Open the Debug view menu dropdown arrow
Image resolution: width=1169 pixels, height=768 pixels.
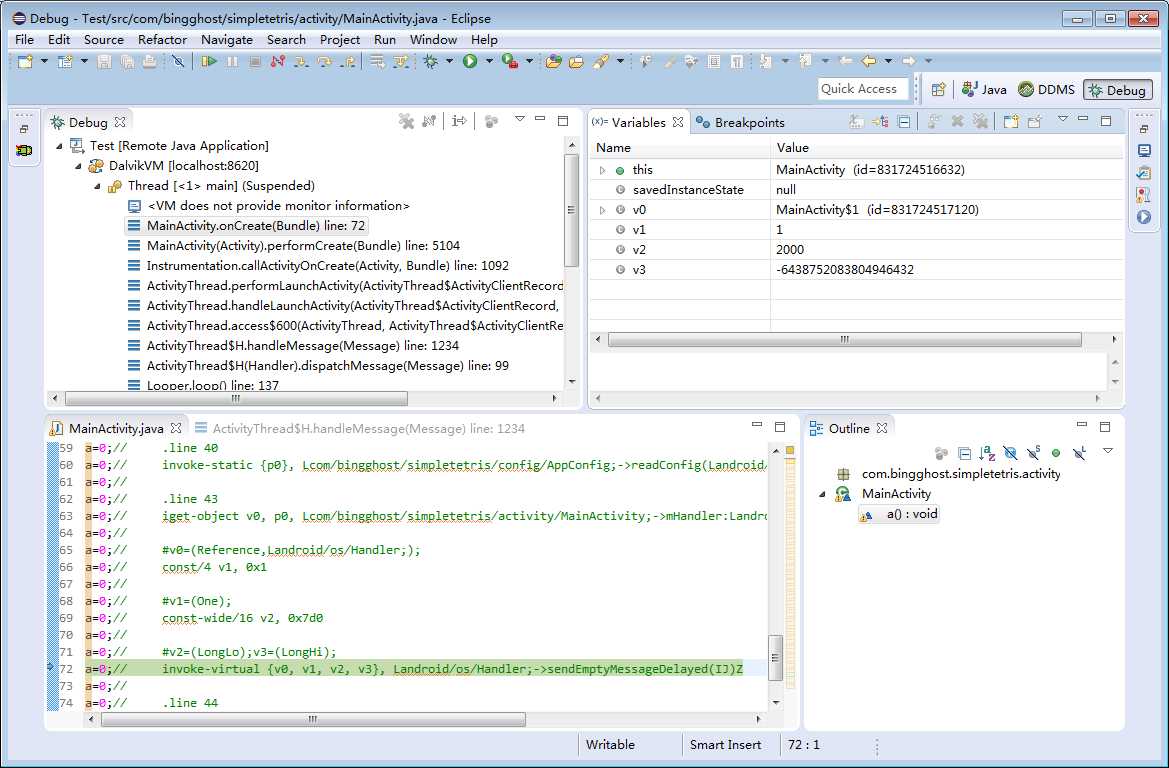point(519,120)
